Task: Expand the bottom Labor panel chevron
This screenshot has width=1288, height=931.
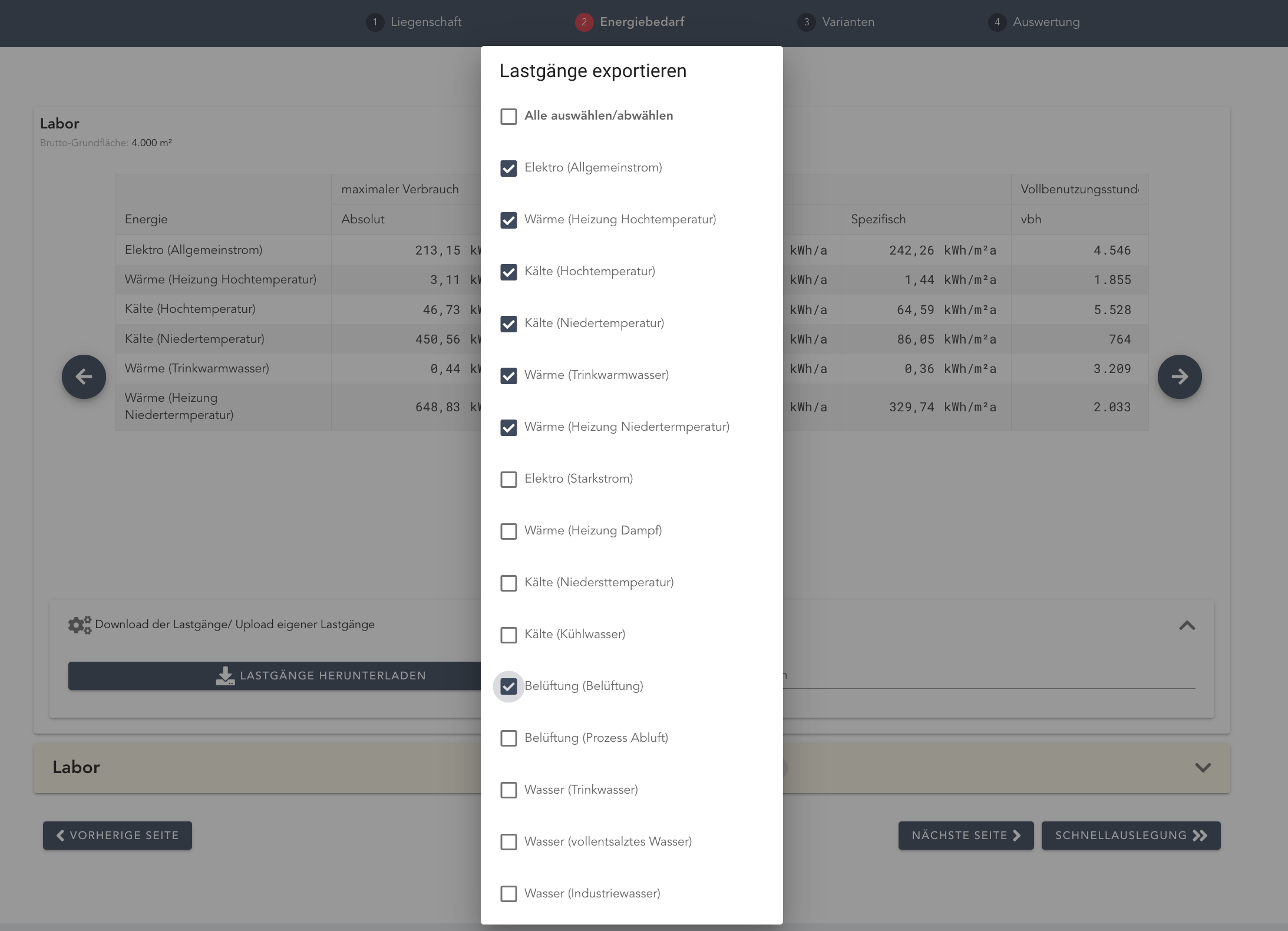Action: coord(1203,767)
